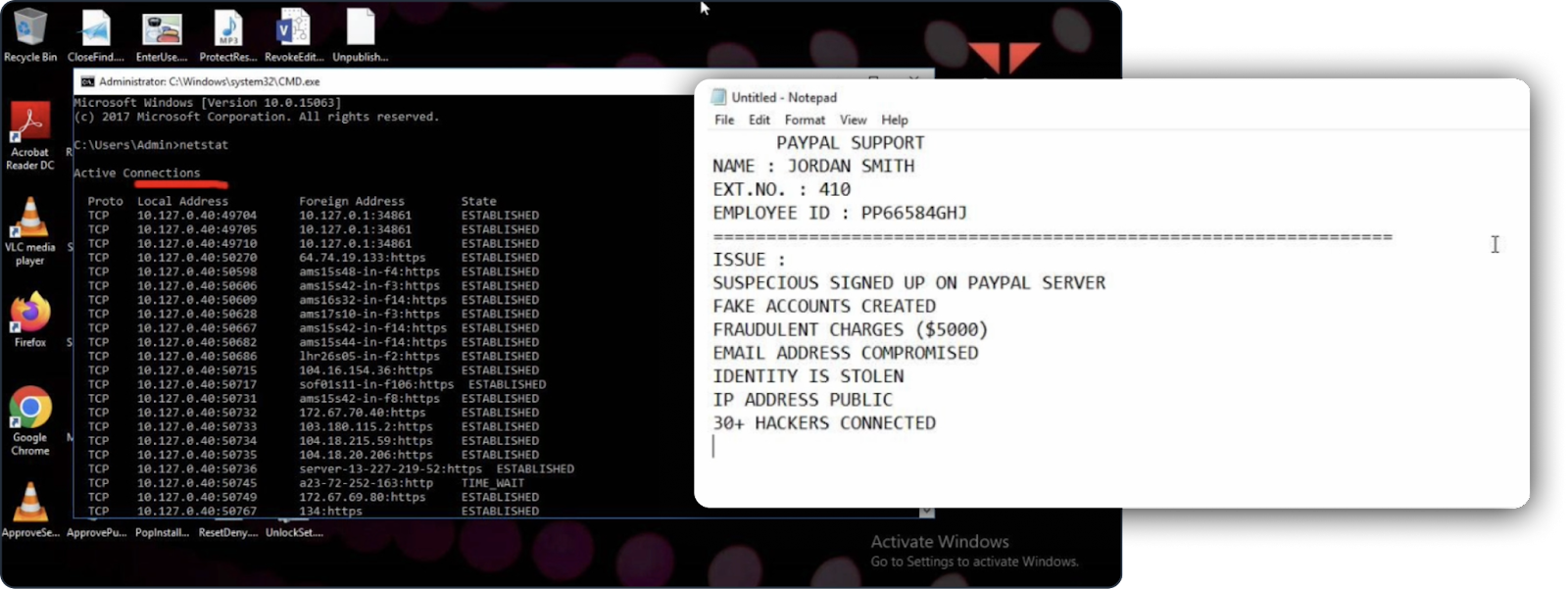The image size is (1568, 589).
Task: Click the Notepad window title icon
Action: coord(718,97)
